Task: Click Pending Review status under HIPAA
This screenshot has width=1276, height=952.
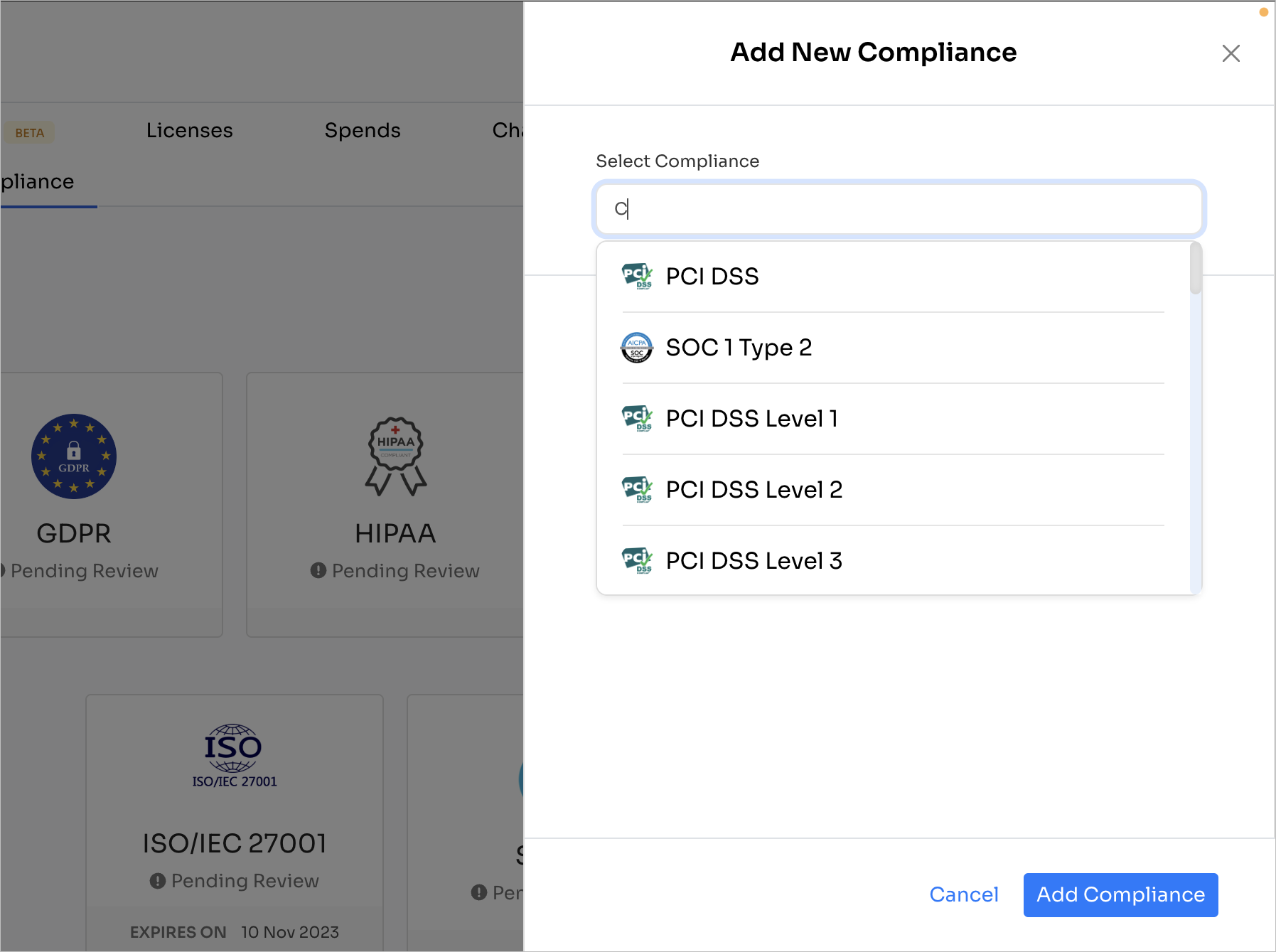Action: tap(406, 571)
